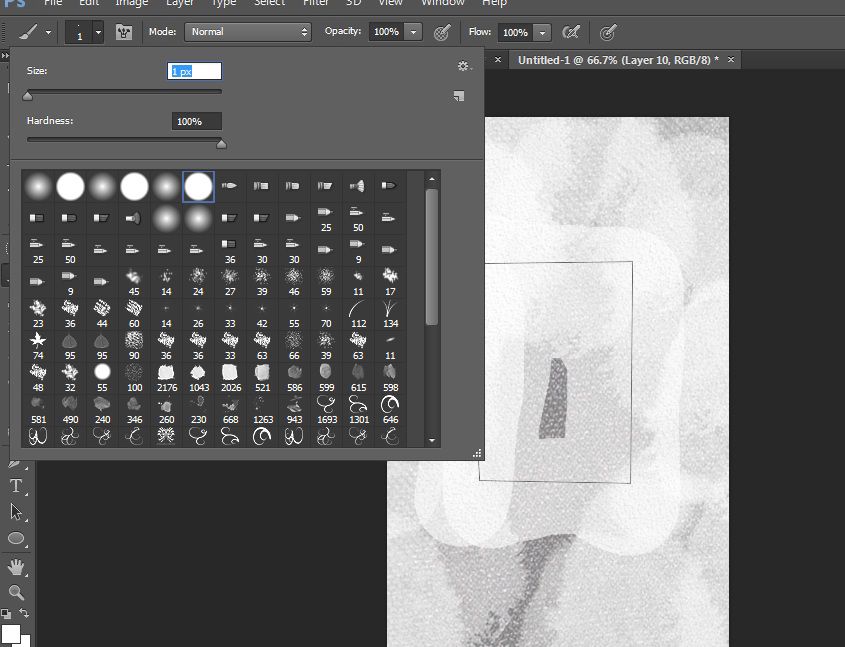Click the brush list scroll up arrow
Viewport: 845px width, 647px height.
tap(432, 179)
